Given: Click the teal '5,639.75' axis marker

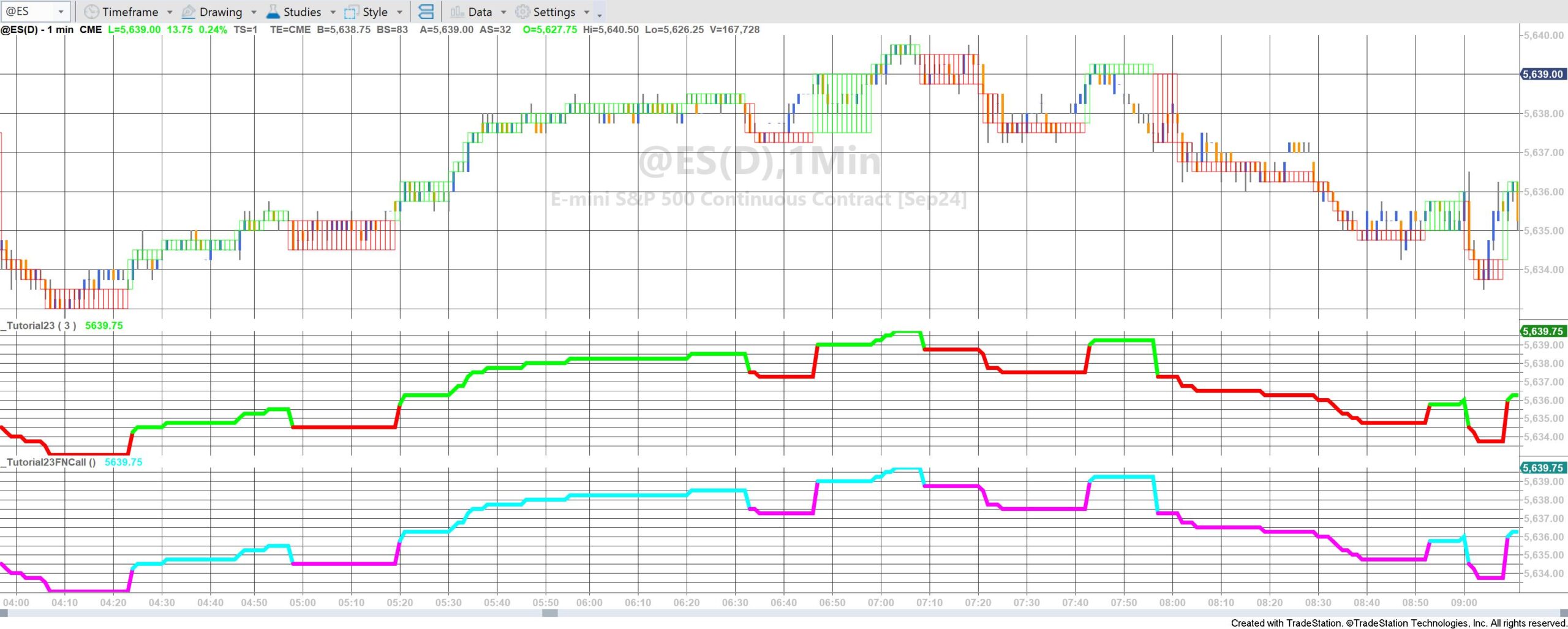Looking at the screenshot, I should click(1543, 468).
